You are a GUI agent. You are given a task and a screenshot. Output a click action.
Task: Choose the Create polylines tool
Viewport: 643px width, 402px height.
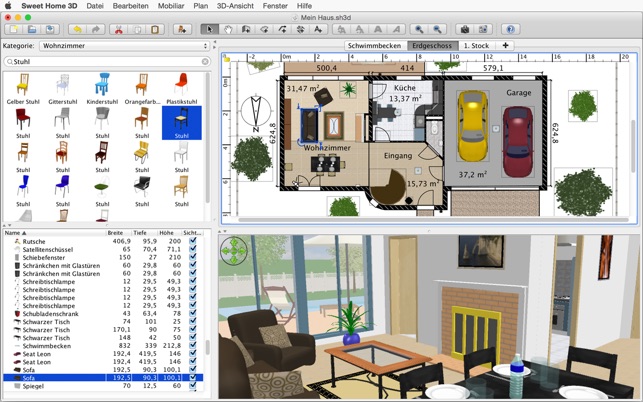pyautogui.click(x=282, y=30)
